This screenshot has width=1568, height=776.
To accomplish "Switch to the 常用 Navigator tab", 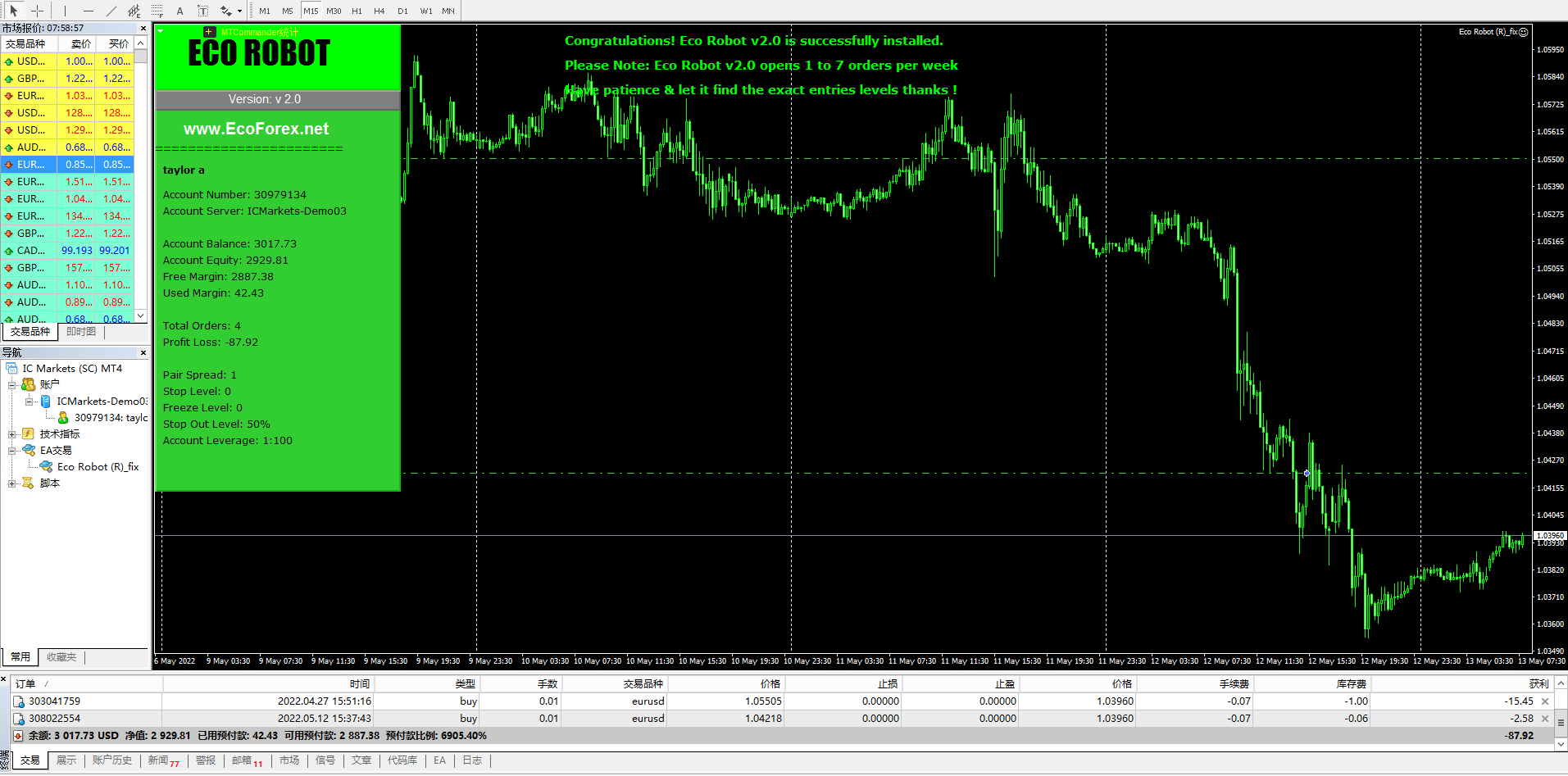I will coord(20,657).
